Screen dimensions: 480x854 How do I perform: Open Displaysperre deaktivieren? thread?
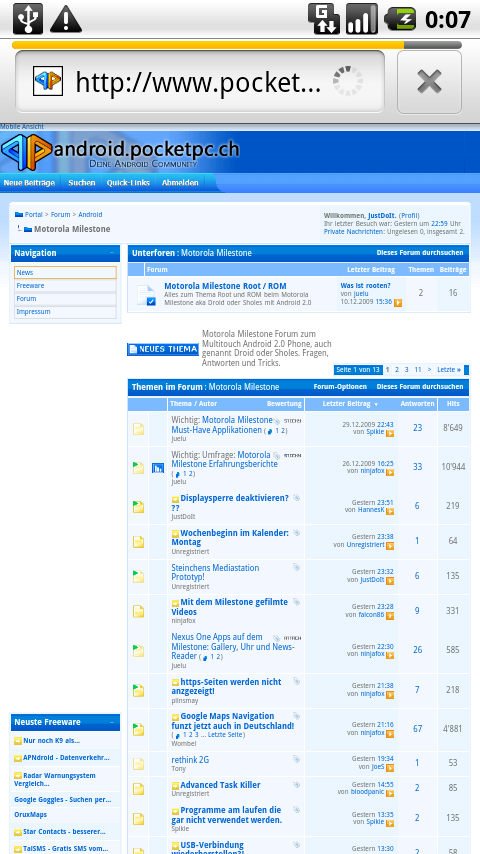click(230, 503)
